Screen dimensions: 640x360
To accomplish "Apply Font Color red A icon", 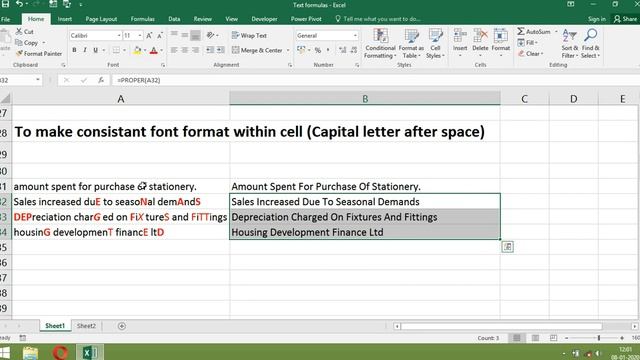I will pyautogui.click(x=153, y=50).
